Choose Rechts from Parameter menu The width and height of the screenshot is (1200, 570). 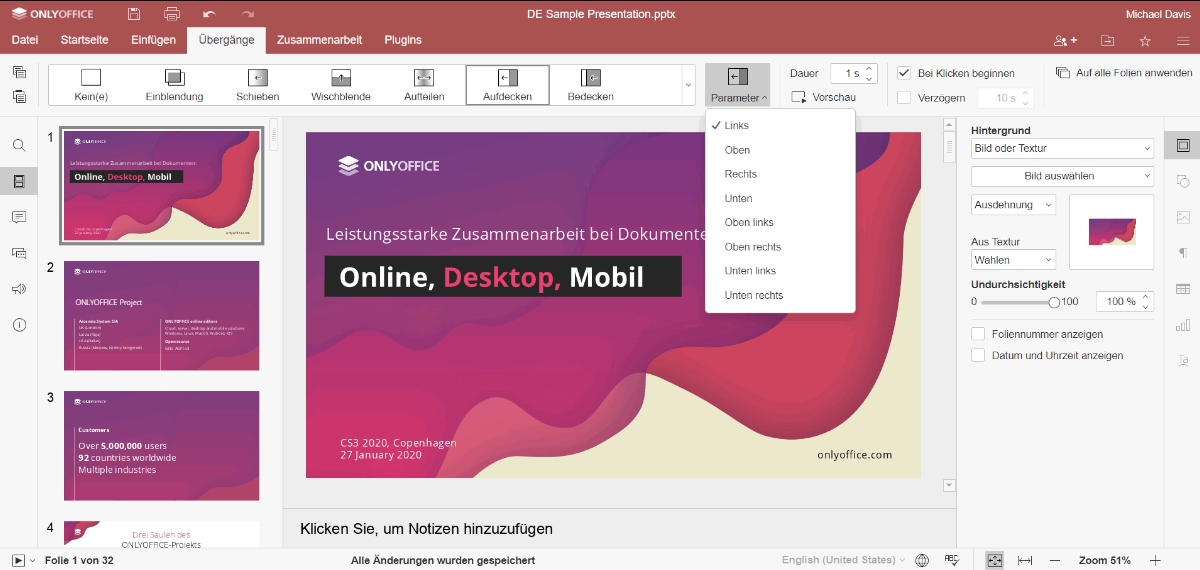click(x=780, y=174)
